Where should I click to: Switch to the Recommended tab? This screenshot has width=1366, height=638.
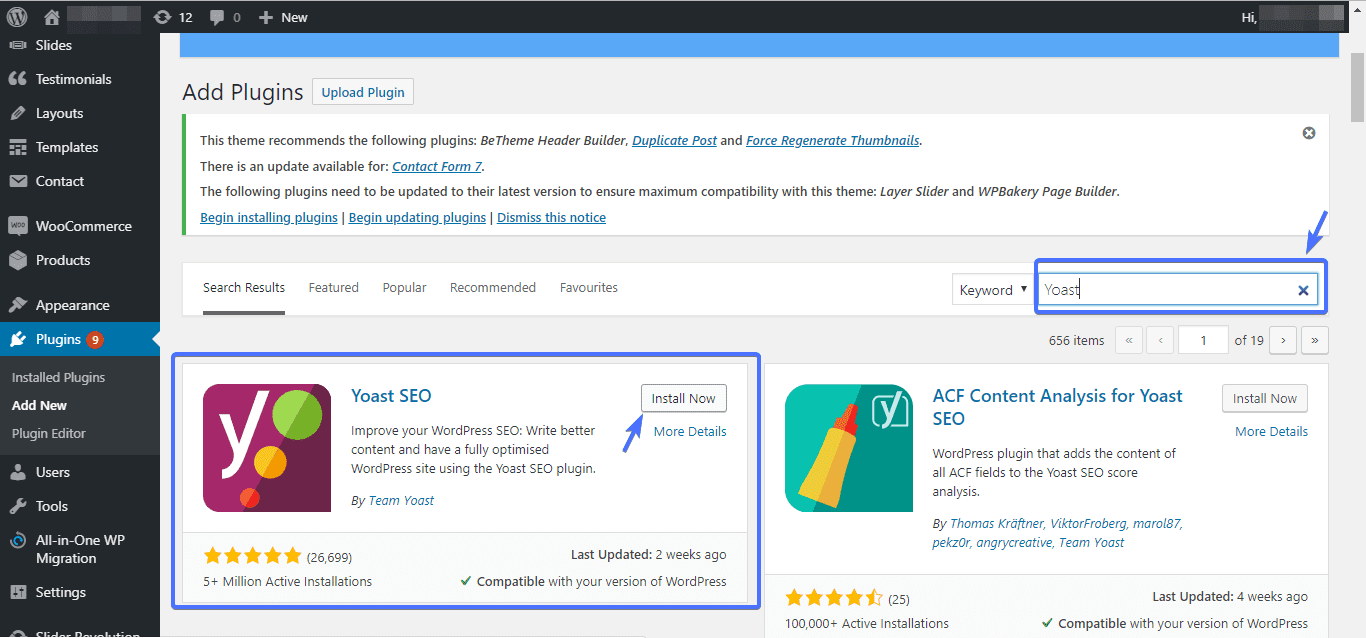click(493, 288)
